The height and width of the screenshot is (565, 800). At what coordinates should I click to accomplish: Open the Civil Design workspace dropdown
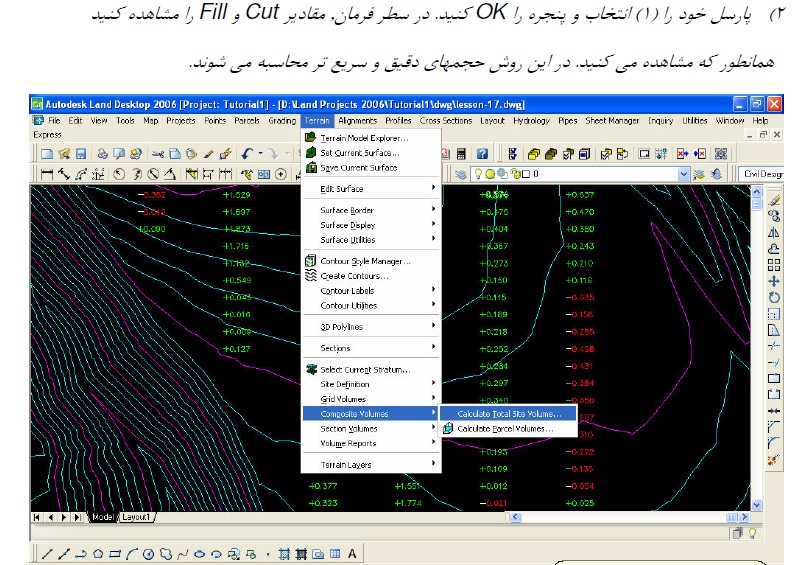[762, 174]
